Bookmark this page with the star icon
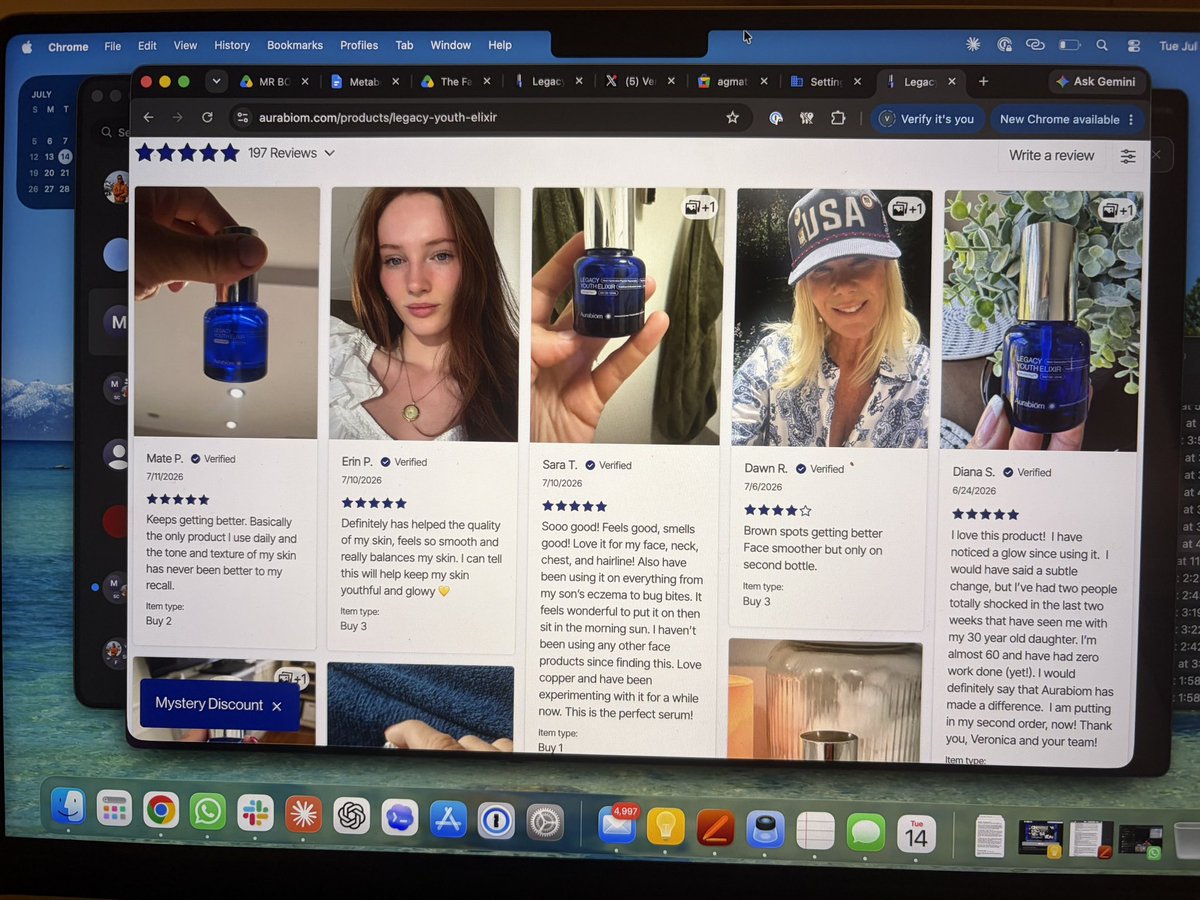The image size is (1200, 900). (732, 118)
